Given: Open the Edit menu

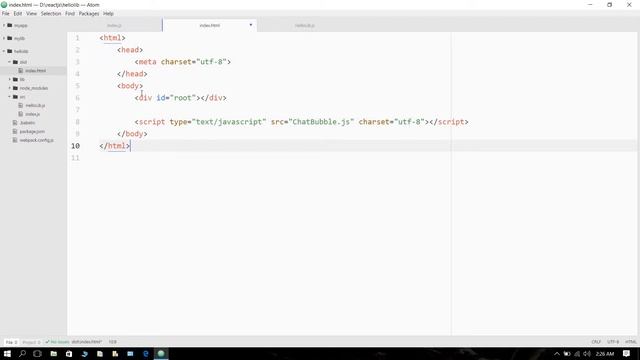Looking at the screenshot, I should tap(18, 13).
